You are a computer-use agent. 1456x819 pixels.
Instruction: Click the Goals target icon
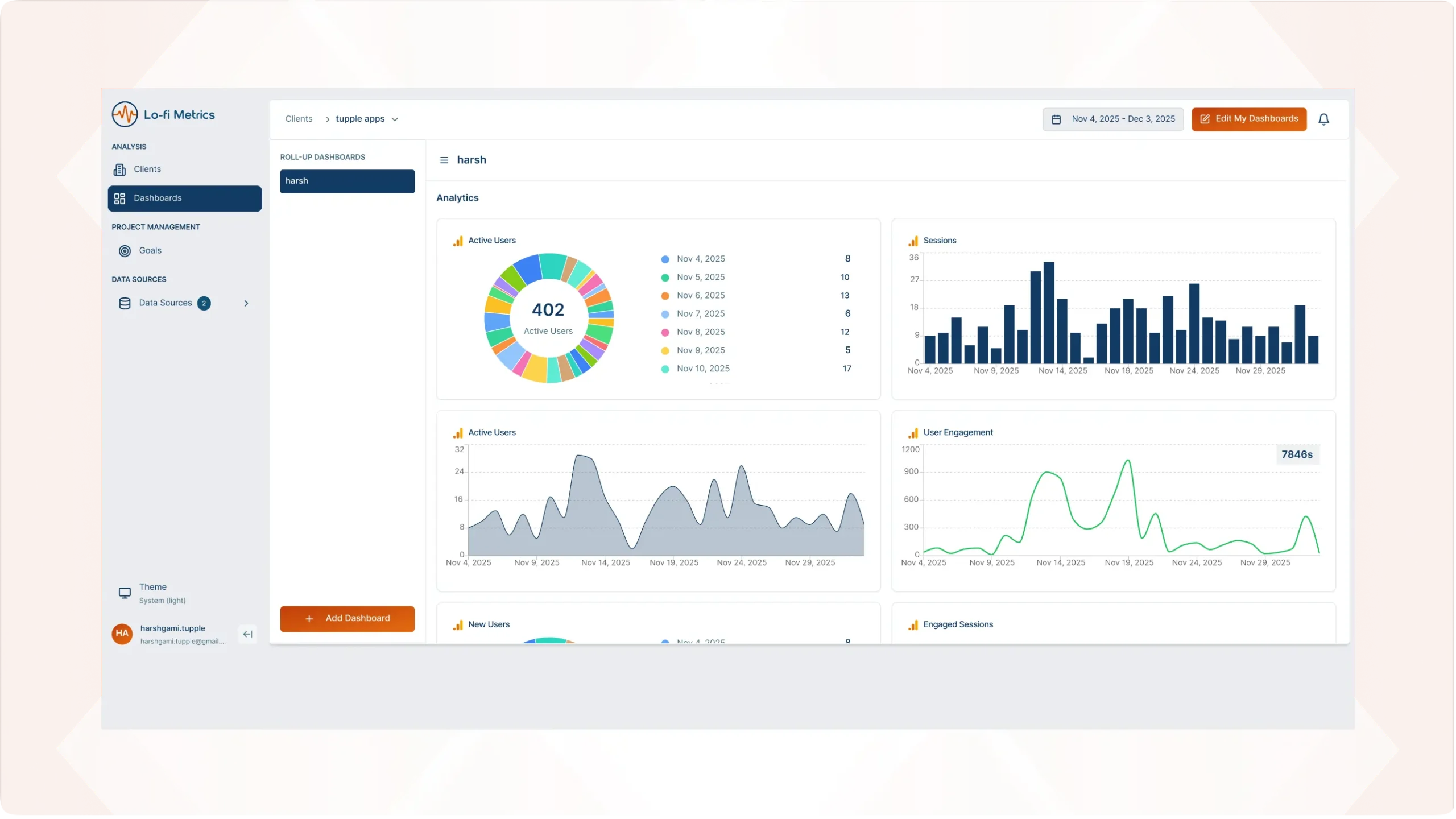tap(125, 251)
